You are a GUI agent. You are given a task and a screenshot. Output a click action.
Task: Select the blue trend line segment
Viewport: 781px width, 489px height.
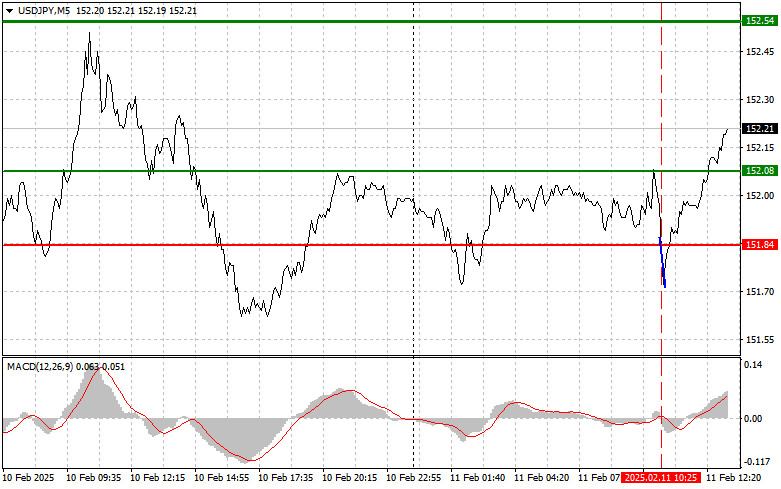point(662,262)
